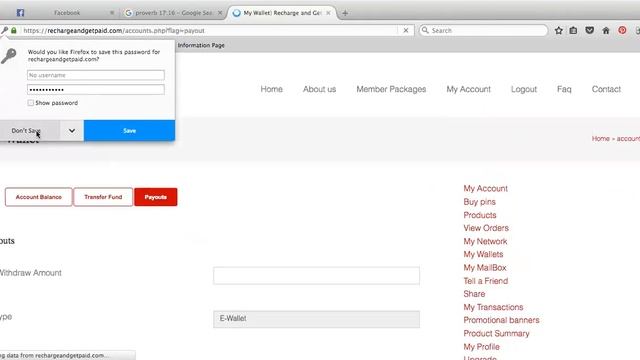This screenshot has width=640, height=360.
Task: Click the username field in password prompt
Action: coord(96,75)
